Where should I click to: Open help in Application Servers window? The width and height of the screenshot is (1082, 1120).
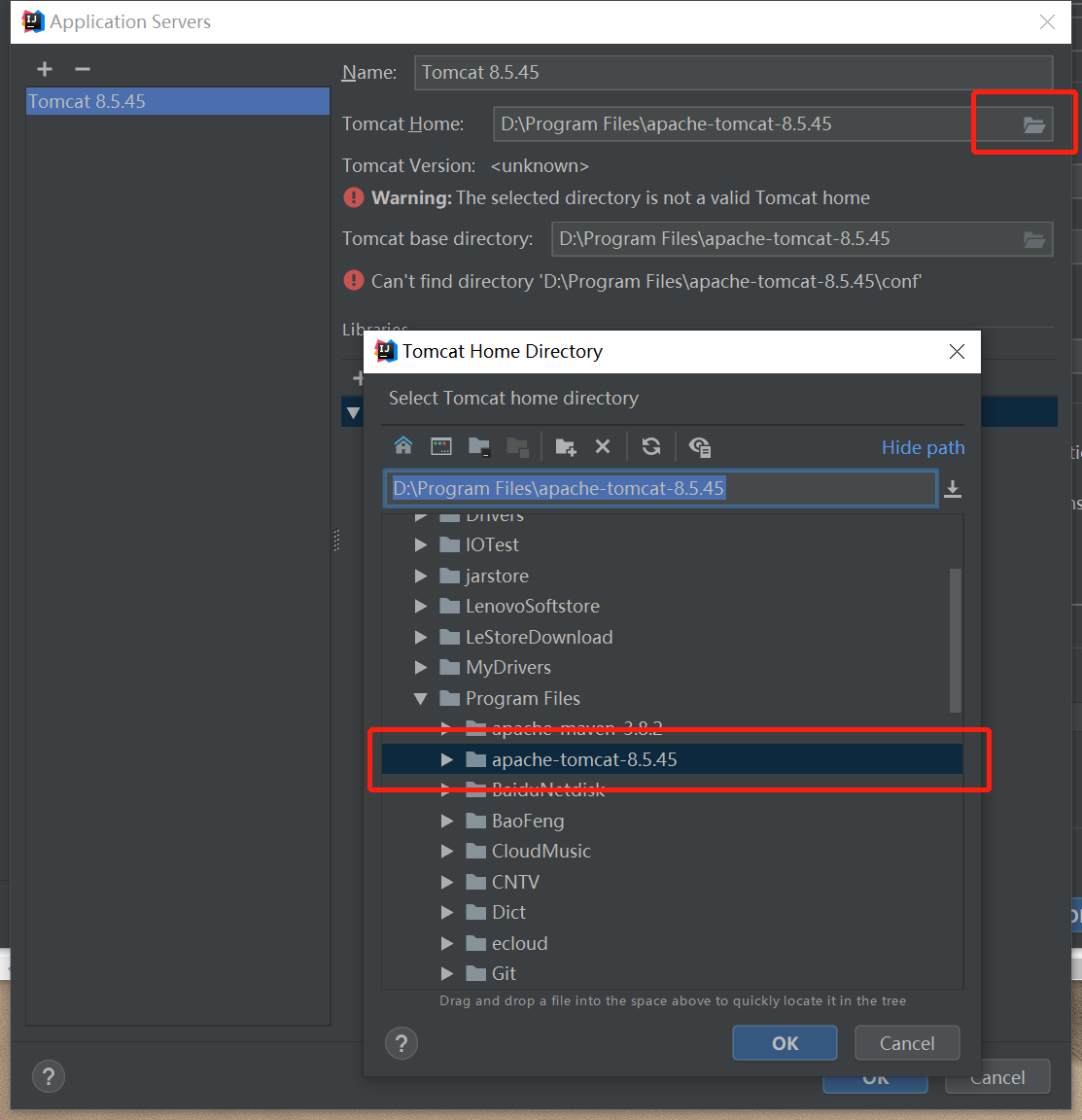49,1076
